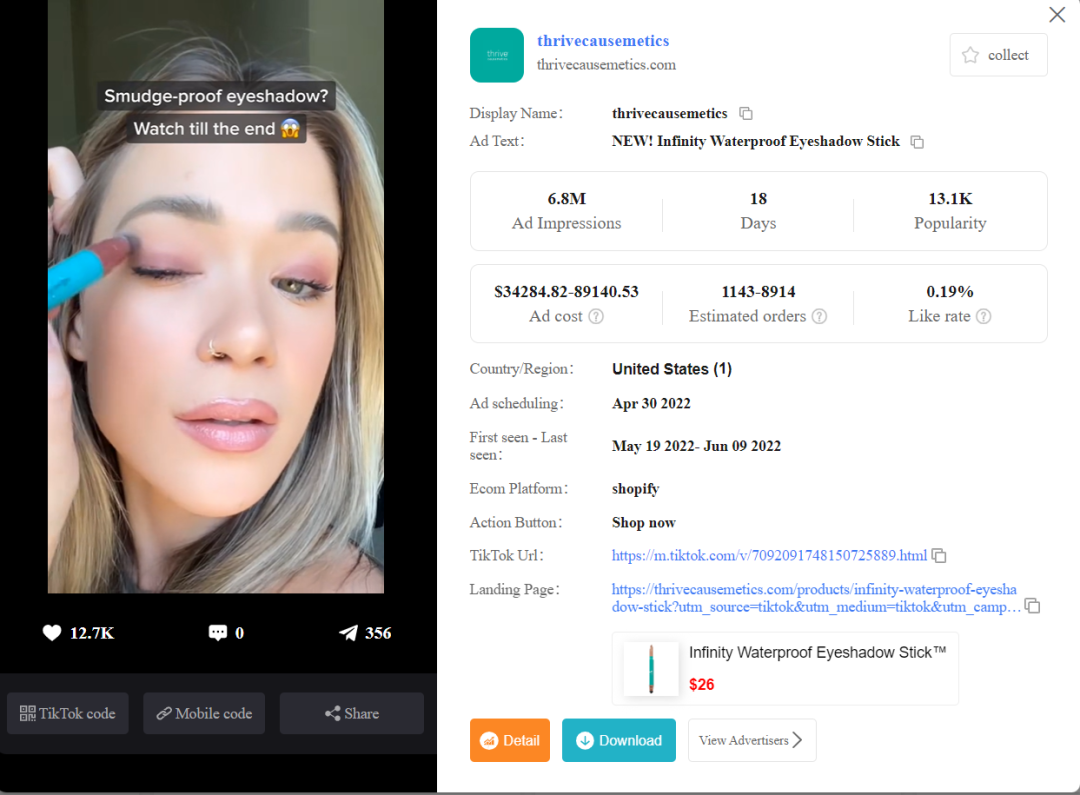Click the Share button under video
Screen dimensions: 1080x795
tap(351, 713)
